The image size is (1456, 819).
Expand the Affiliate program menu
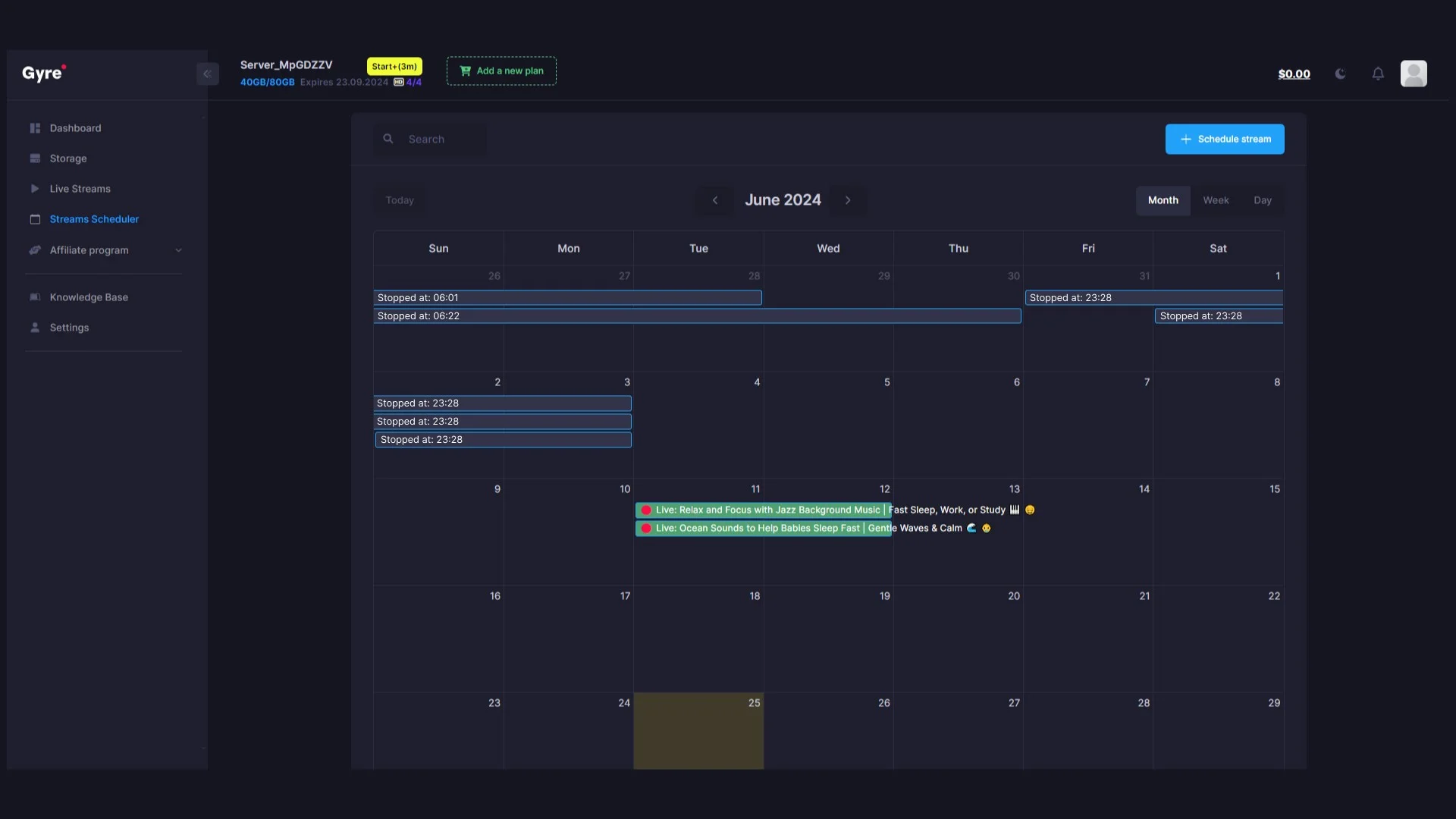coord(179,250)
